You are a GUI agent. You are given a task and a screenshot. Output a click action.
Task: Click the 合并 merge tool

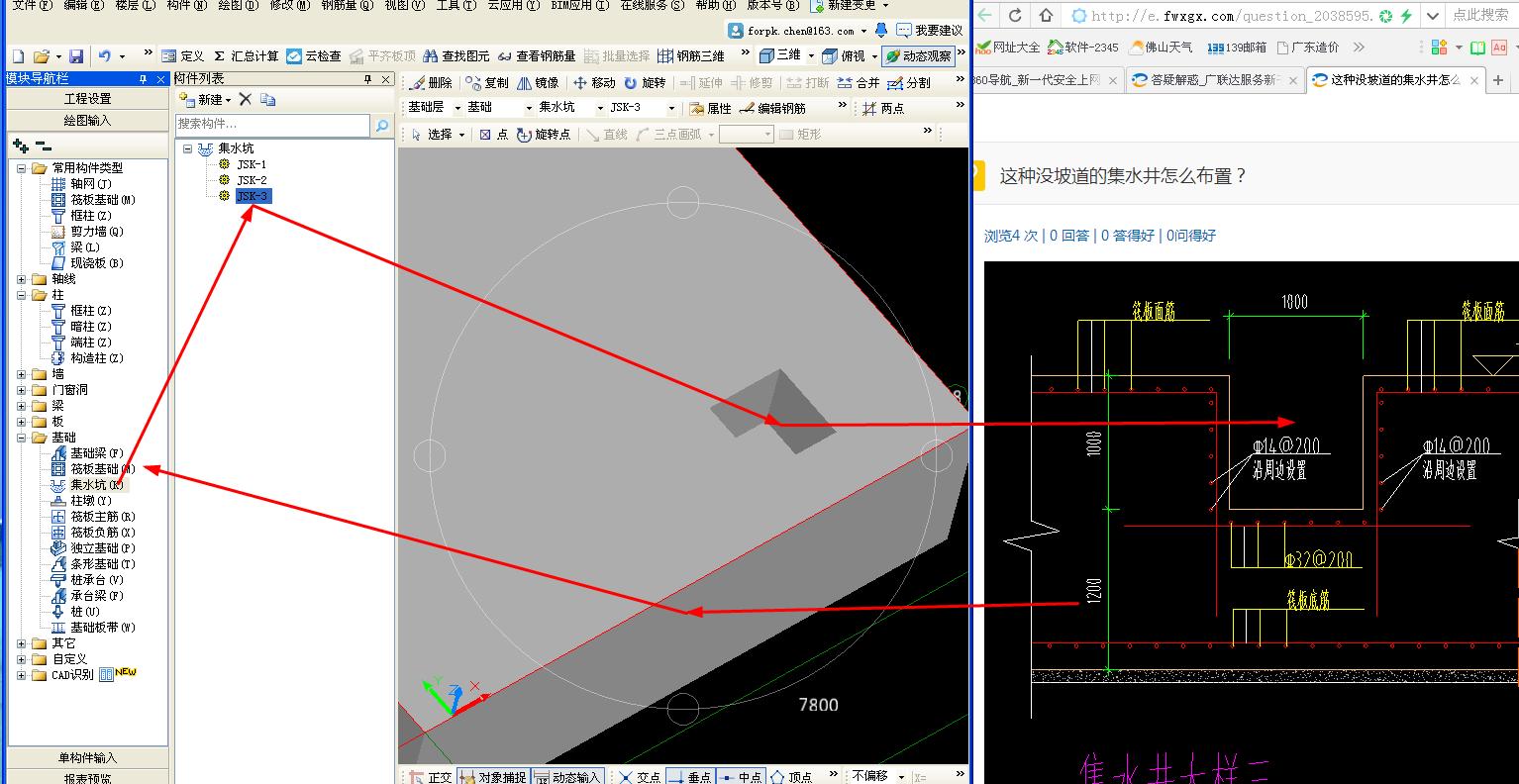860,83
